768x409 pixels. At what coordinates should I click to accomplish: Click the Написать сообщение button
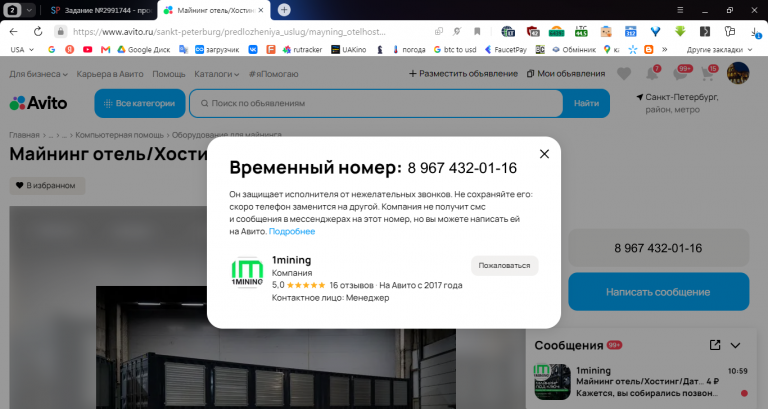pyautogui.click(x=658, y=292)
